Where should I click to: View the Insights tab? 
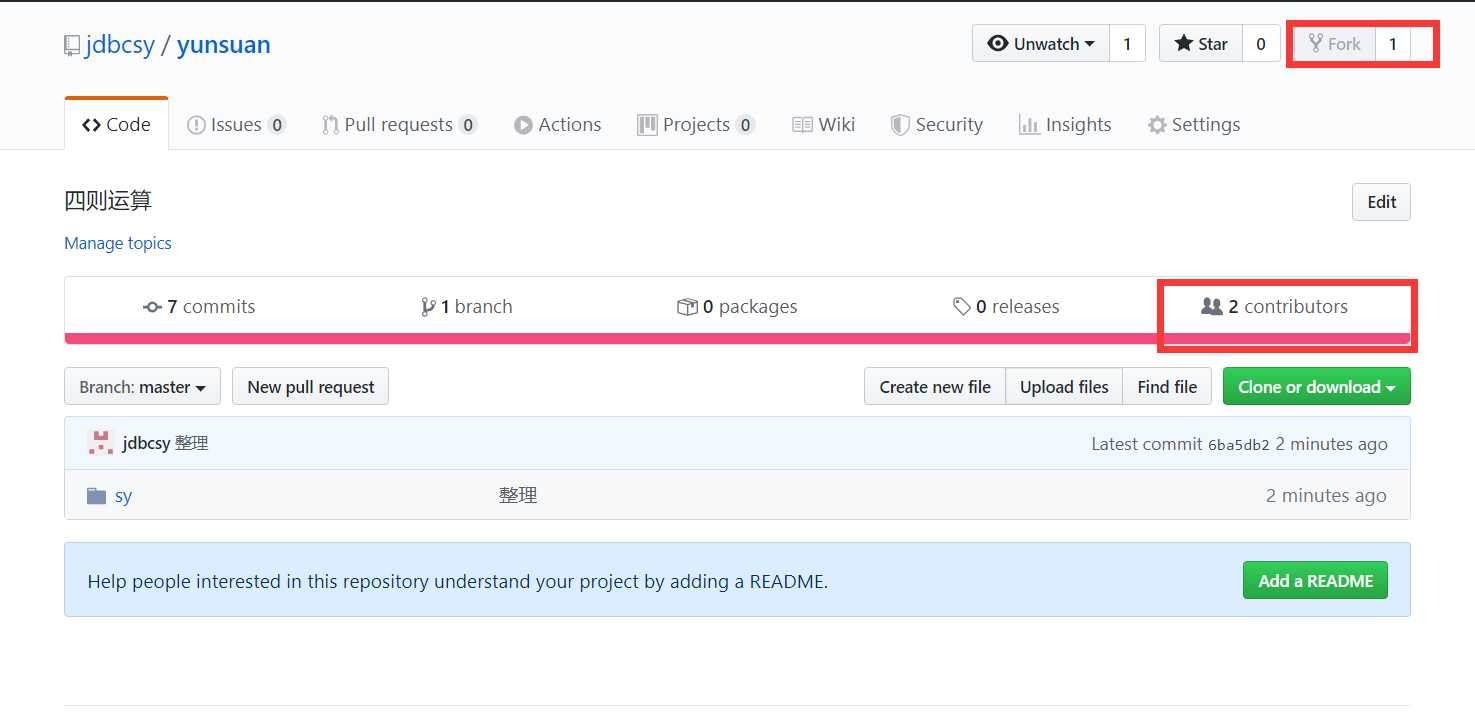click(x=1064, y=124)
